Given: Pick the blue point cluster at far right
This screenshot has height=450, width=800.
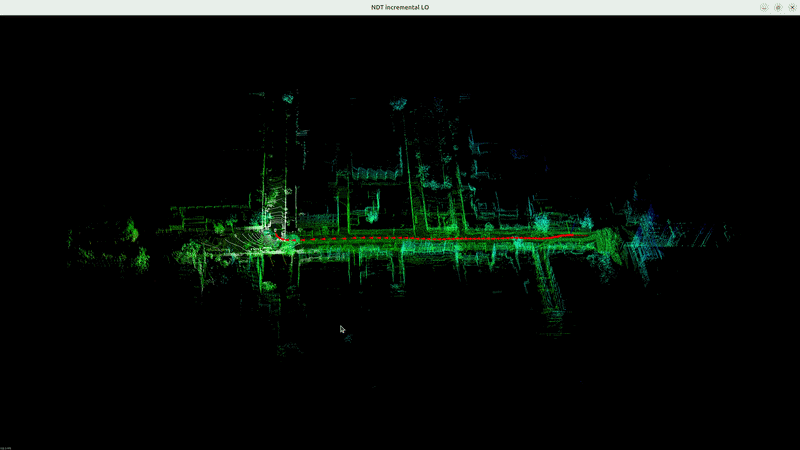Looking at the screenshot, I should pyautogui.click(x=649, y=216).
